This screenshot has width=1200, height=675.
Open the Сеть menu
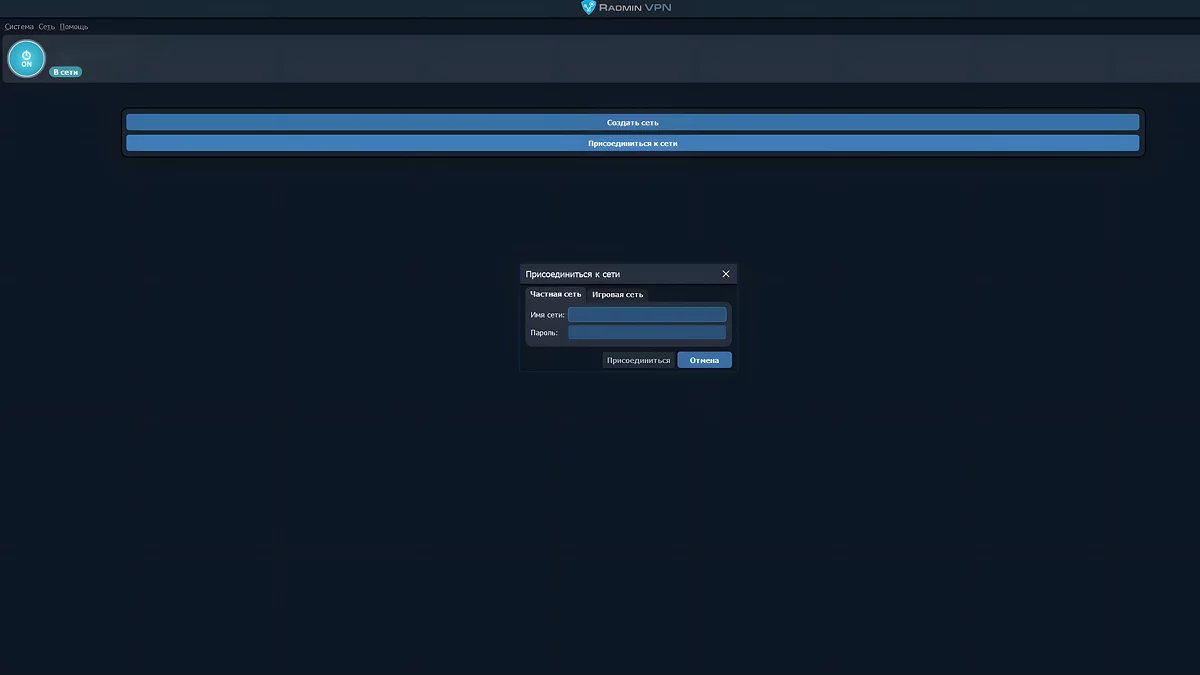coord(47,27)
